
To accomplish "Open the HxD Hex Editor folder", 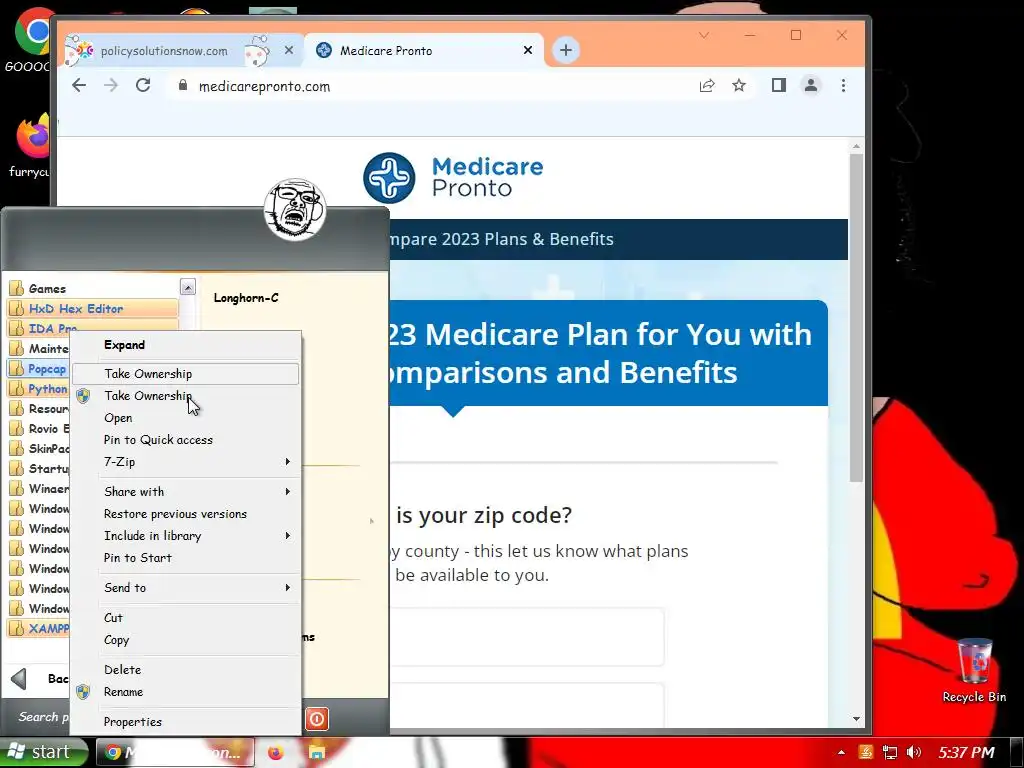I will coord(92,308).
